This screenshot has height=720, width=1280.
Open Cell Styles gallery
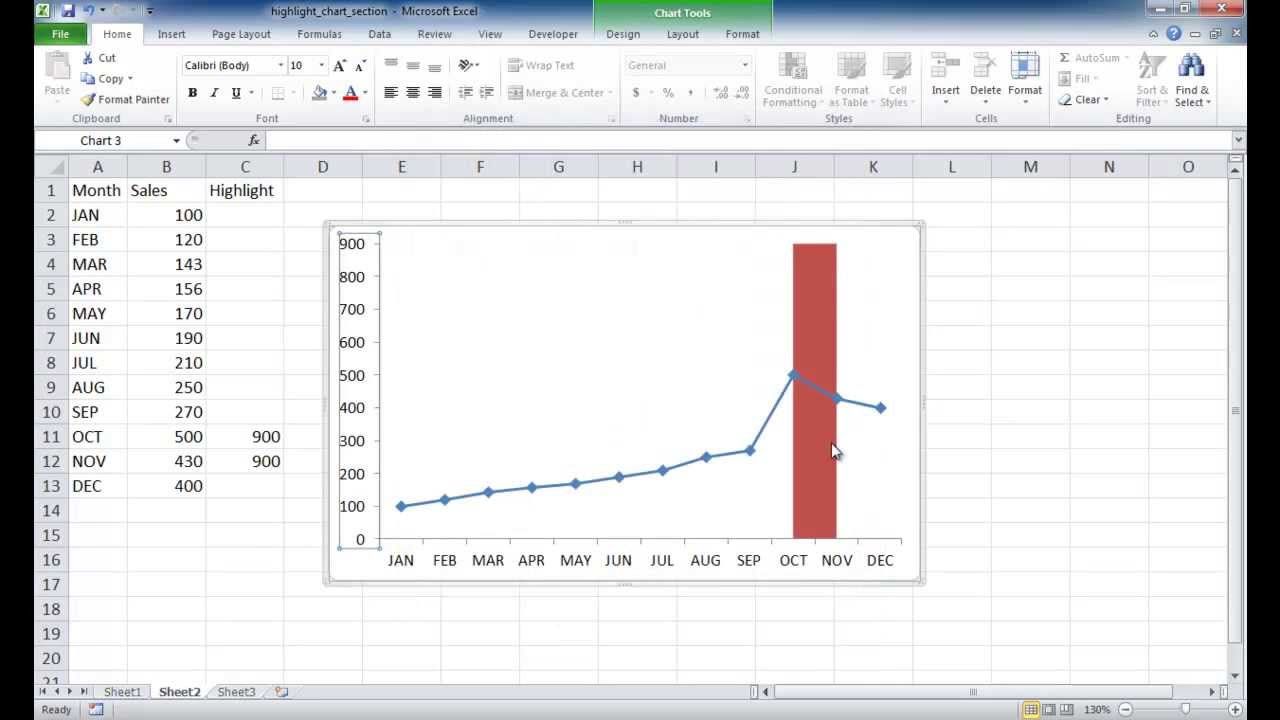point(896,80)
